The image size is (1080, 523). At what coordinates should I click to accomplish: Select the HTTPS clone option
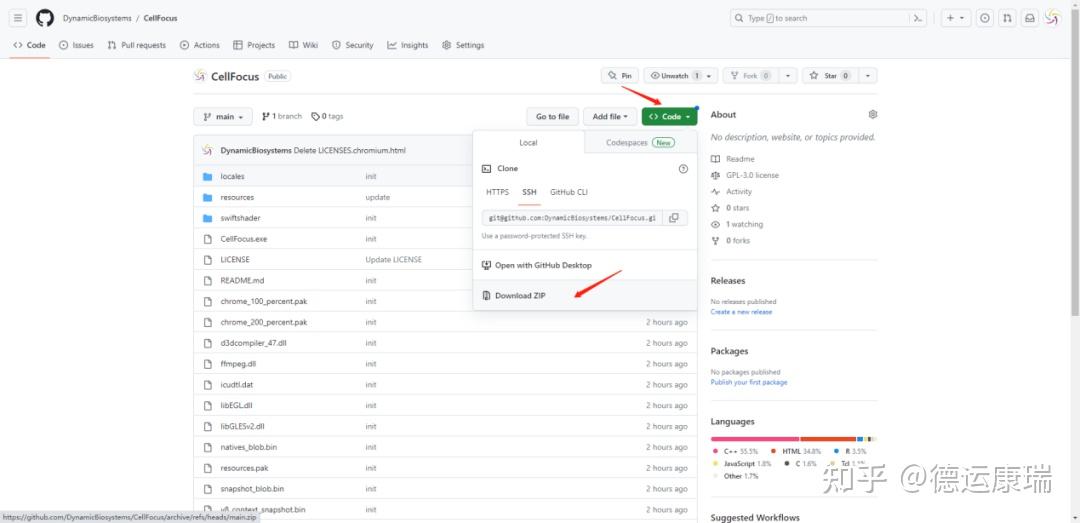[x=497, y=192]
